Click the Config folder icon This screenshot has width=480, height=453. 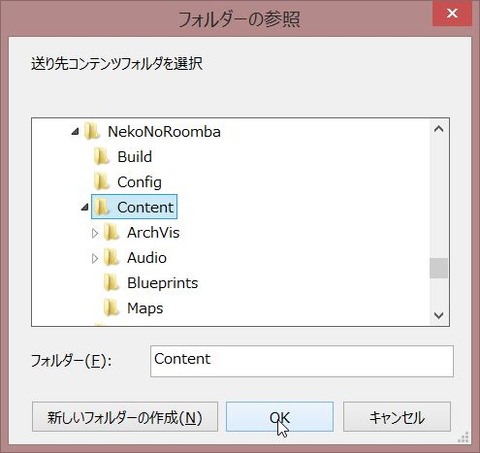click(101, 182)
